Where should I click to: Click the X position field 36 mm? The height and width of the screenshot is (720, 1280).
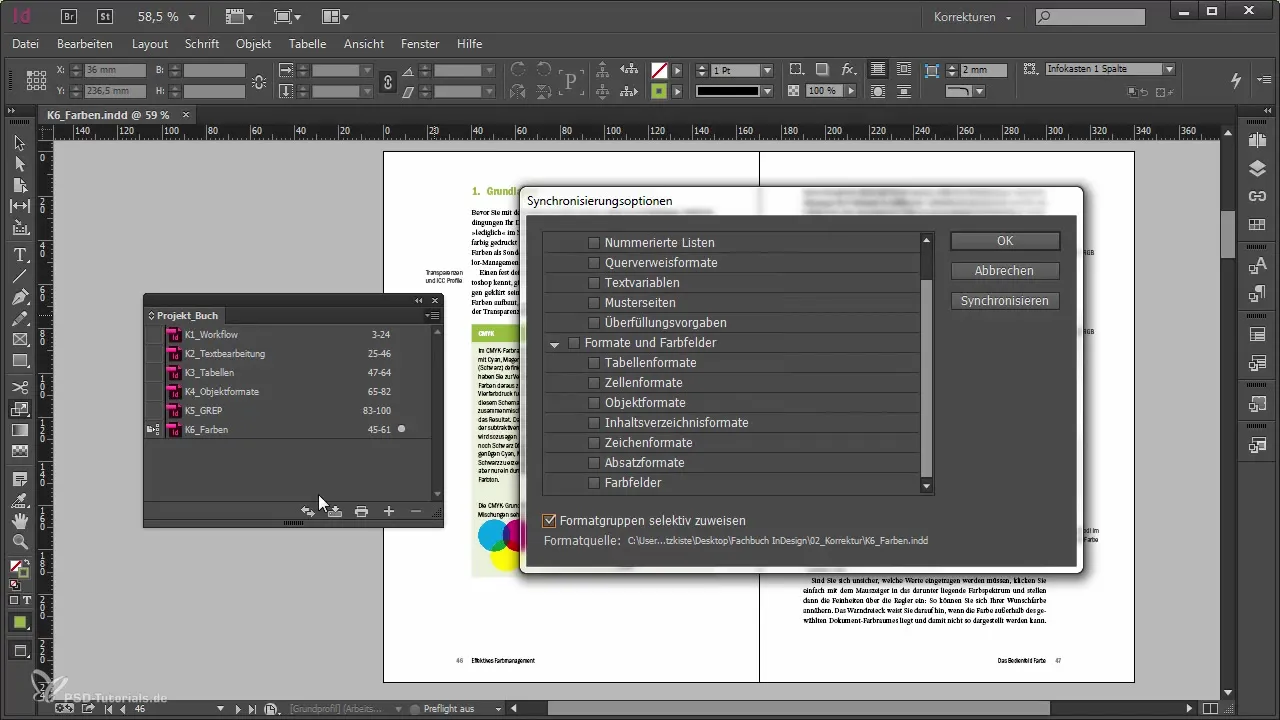coord(113,70)
